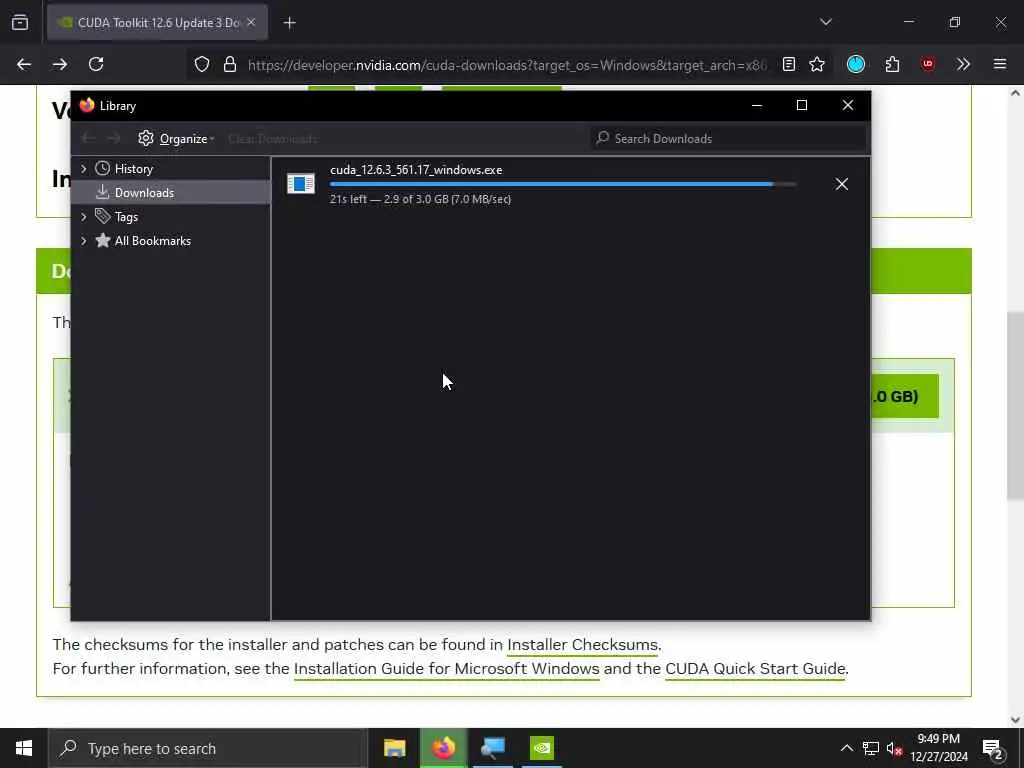Image resolution: width=1024 pixels, height=768 pixels.
Task: Click the Firefox taskbar icon
Action: point(443,748)
